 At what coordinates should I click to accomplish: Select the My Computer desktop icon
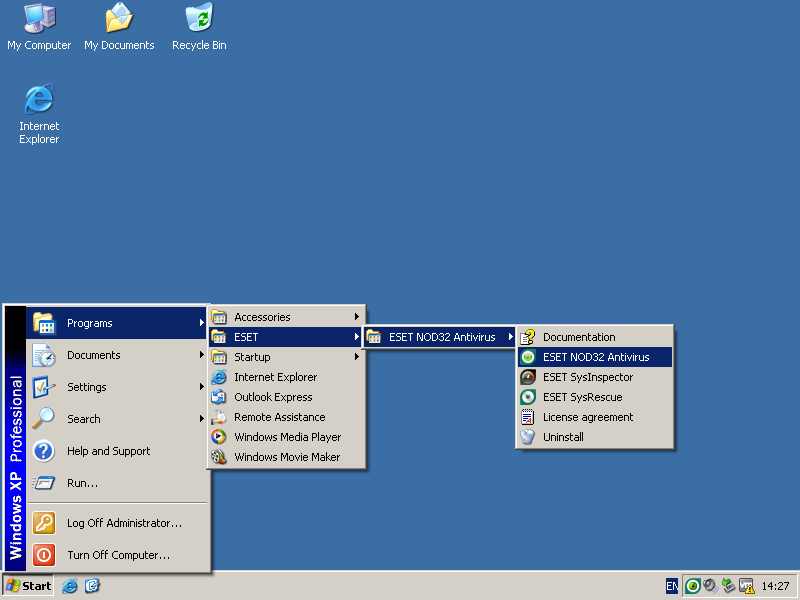pos(39,27)
